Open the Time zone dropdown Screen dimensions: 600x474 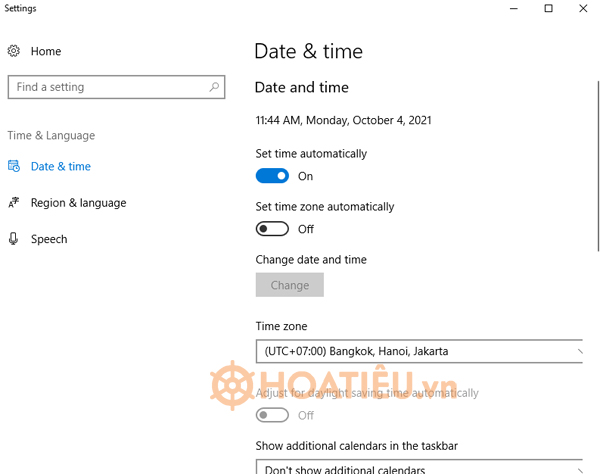tap(419, 351)
